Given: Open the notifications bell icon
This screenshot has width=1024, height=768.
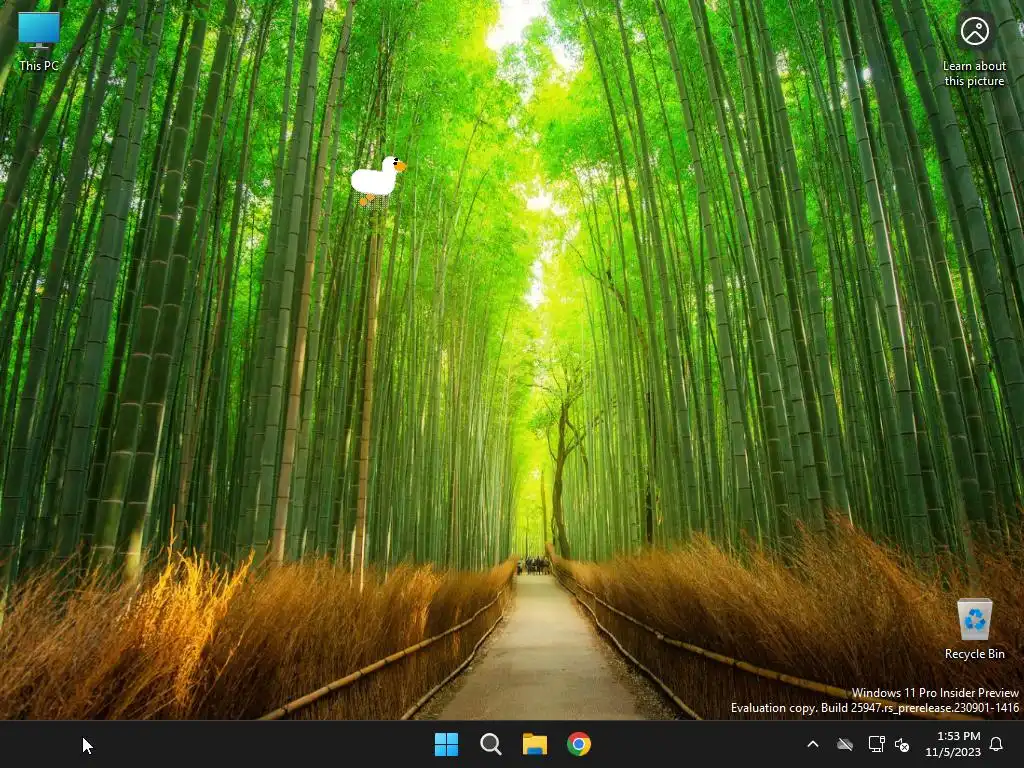Looking at the screenshot, I should (x=996, y=744).
